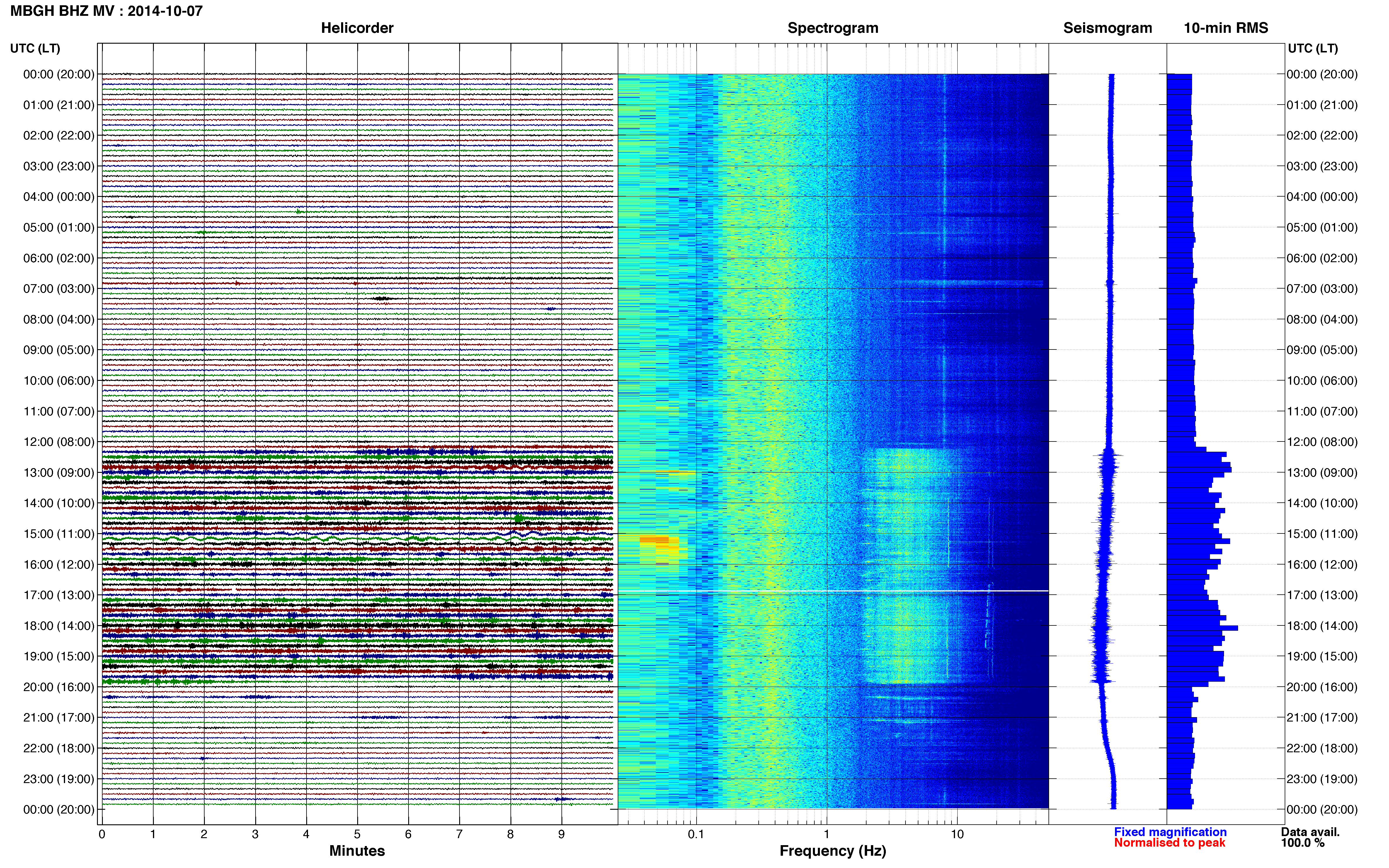Click the right '14:00 (10:00)' time label
This screenshot has height=868, width=1389.
pyautogui.click(x=1322, y=504)
